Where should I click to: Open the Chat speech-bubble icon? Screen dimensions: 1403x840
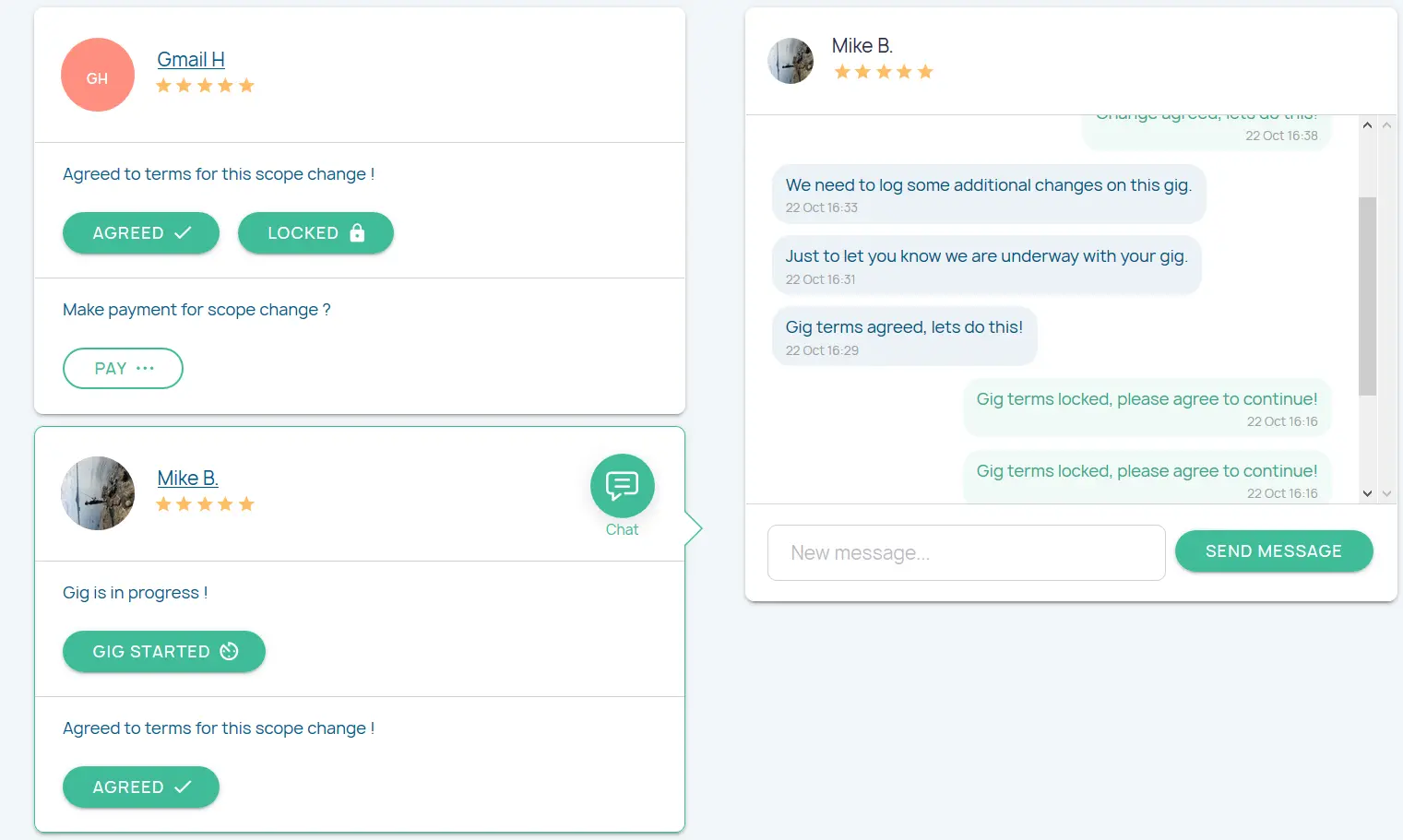622,485
